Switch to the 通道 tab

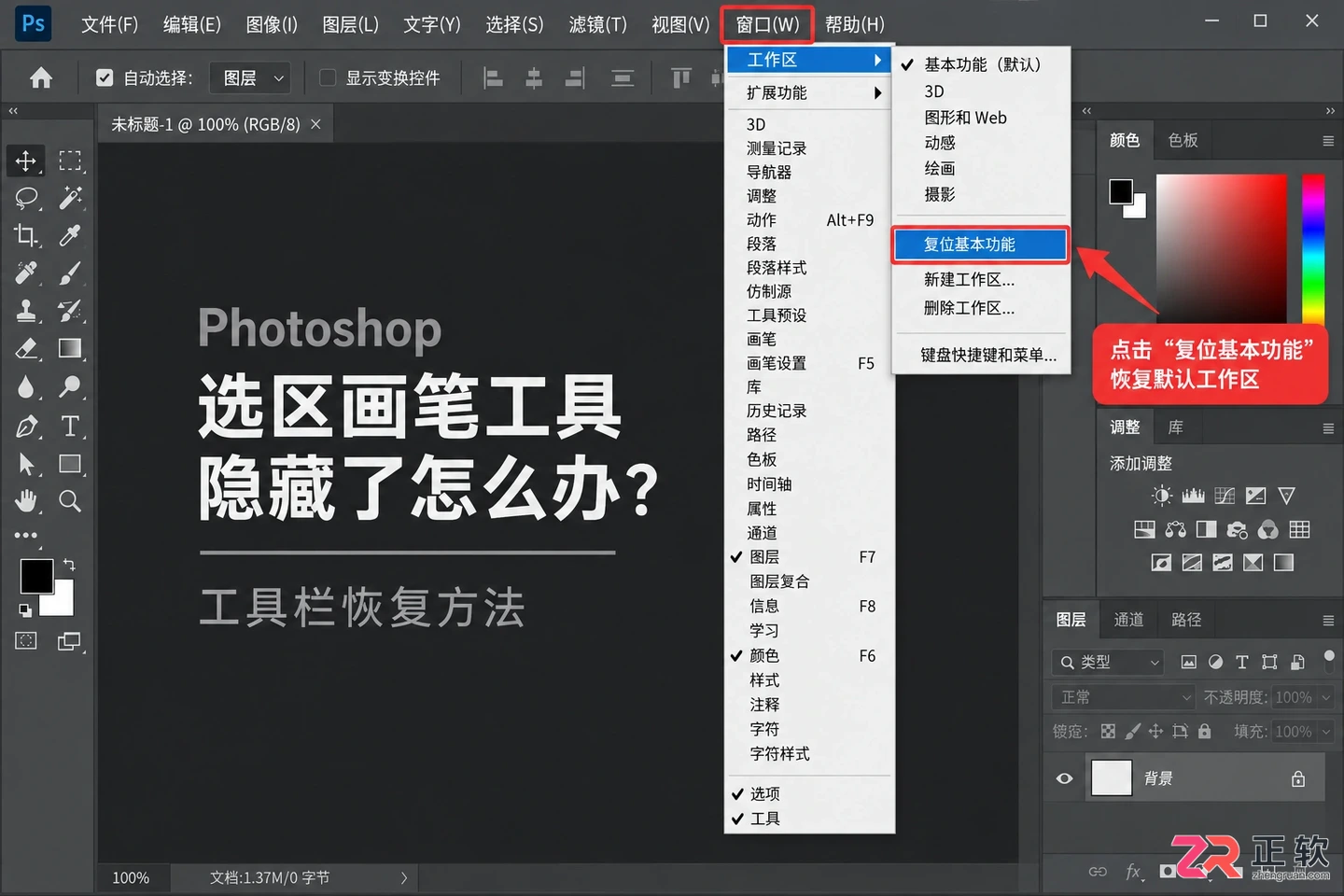tap(1128, 620)
